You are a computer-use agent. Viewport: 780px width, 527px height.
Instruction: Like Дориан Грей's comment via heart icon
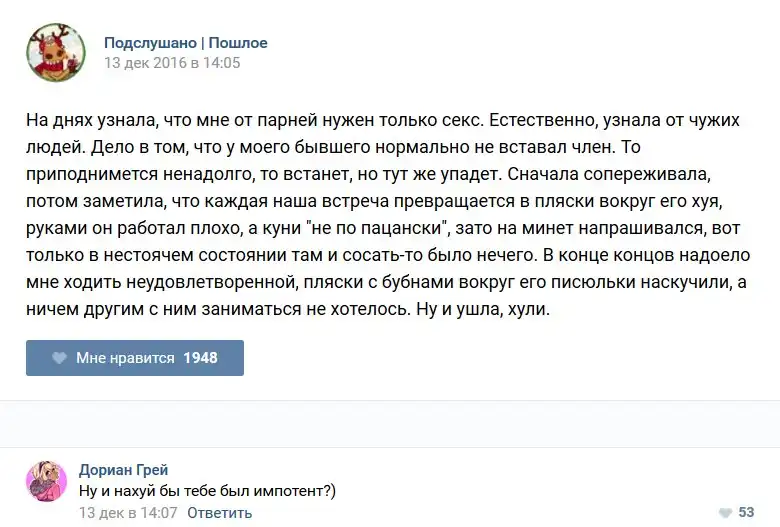pyautogui.click(x=723, y=513)
